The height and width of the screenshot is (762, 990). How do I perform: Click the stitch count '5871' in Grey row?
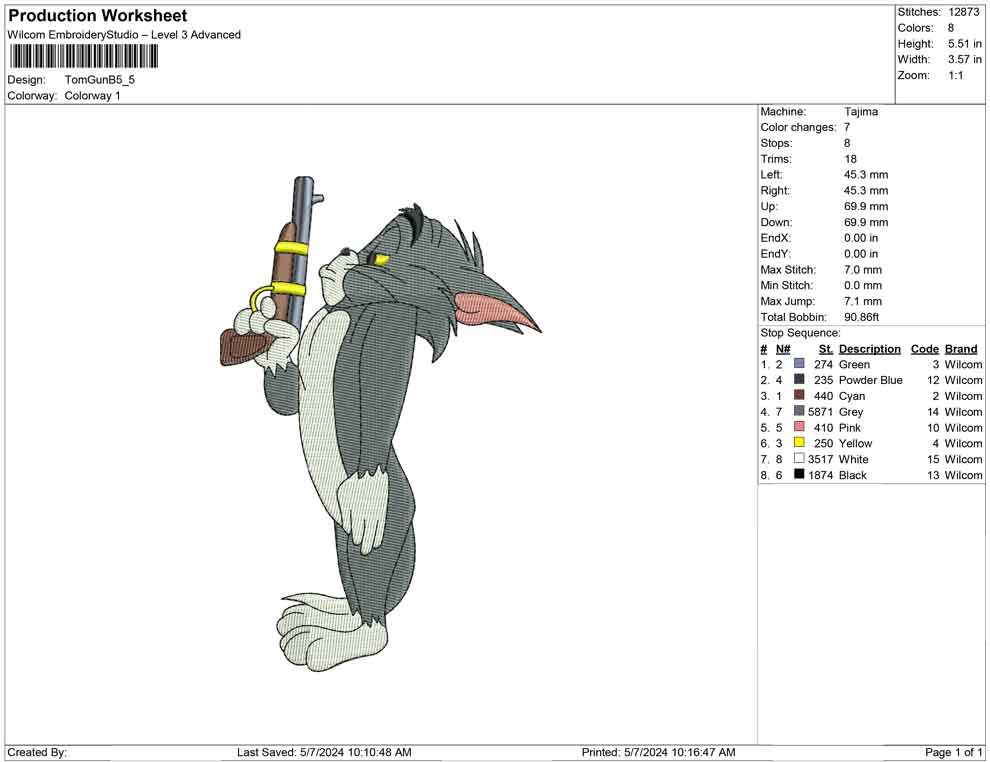point(820,412)
